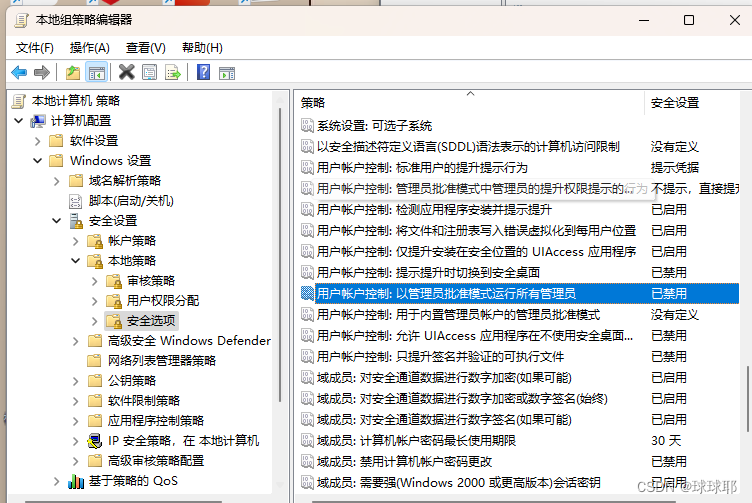Expand the 基于策略的 QoS tree node
The image size is (752, 503).
click(x=57, y=481)
